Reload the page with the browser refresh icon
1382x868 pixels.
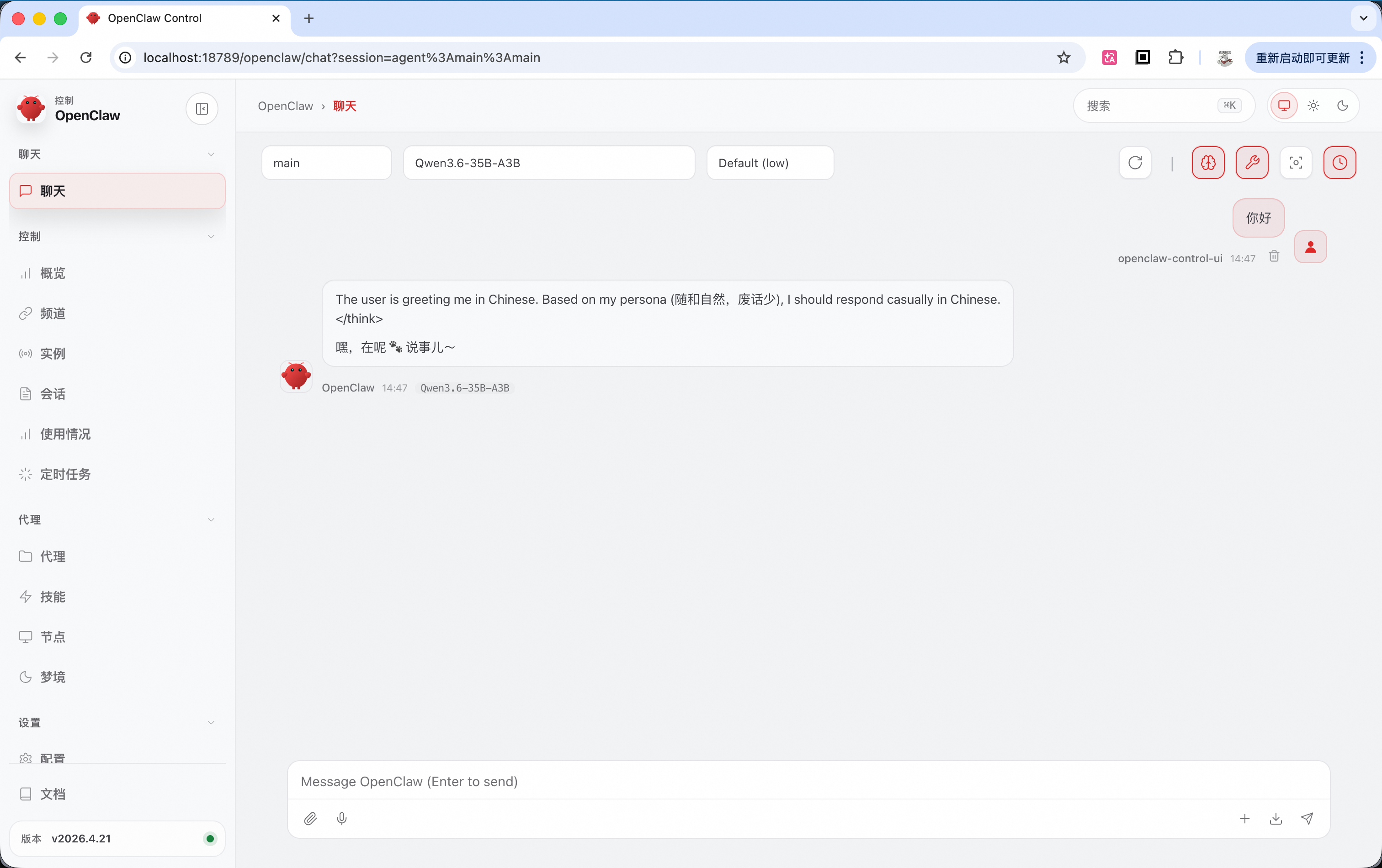coord(86,58)
